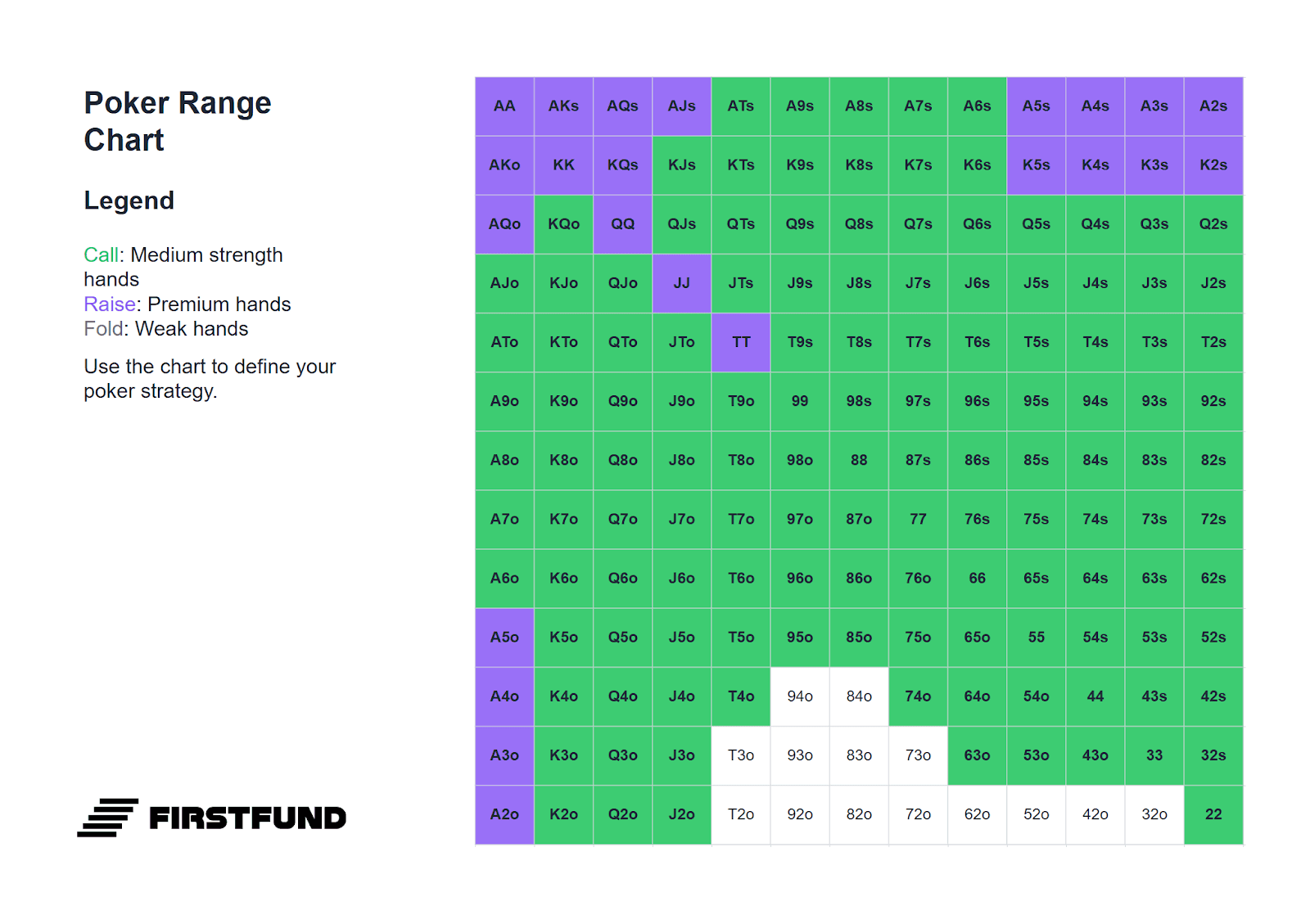Click the K5s raise cell
Image resolution: width=1310 pixels, height=924 pixels.
[x=1036, y=165]
